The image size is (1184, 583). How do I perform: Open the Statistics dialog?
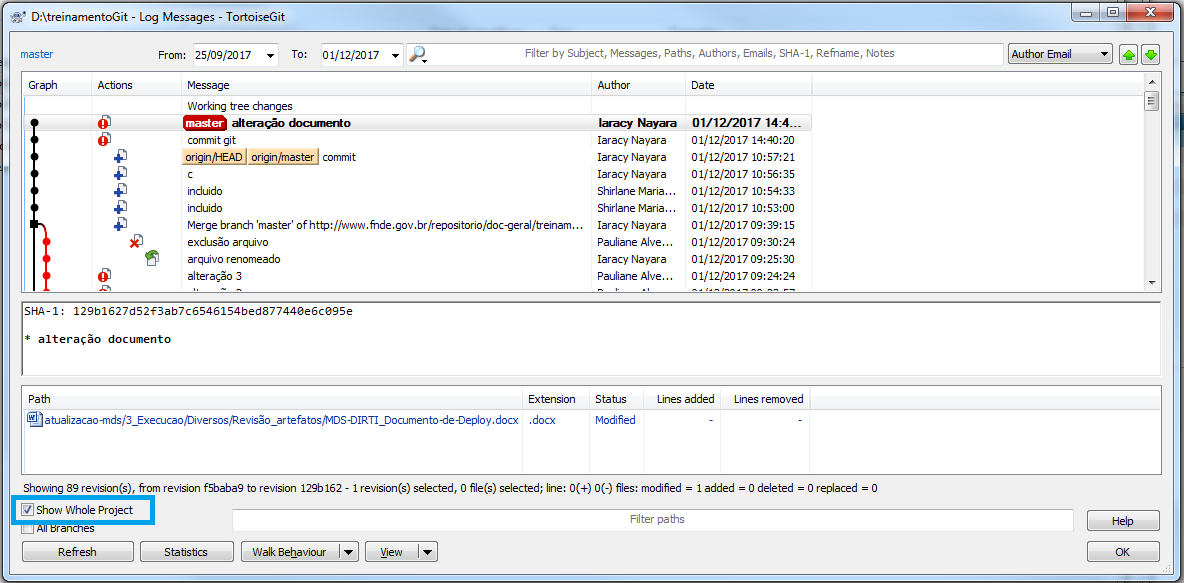(x=186, y=552)
